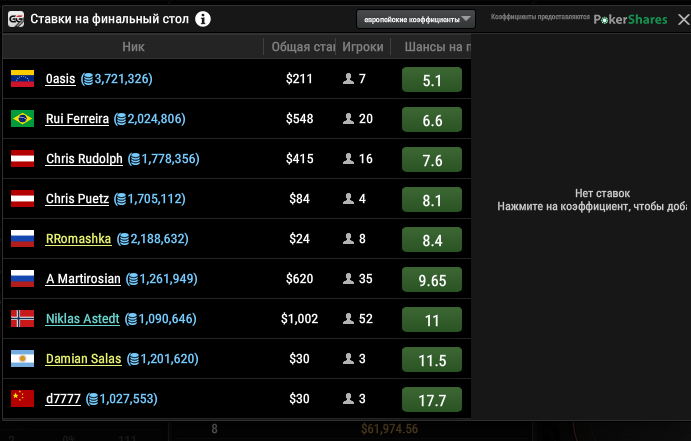The width and height of the screenshot is (691, 441).
Task: Click the info icon beside the final table title
Action: pyautogui.click(x=203, y=19)
